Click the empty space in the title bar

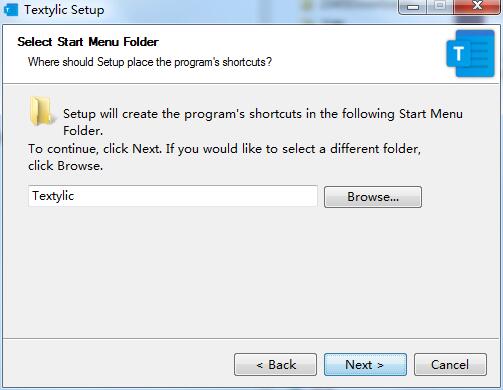click(x=250, y=11)
